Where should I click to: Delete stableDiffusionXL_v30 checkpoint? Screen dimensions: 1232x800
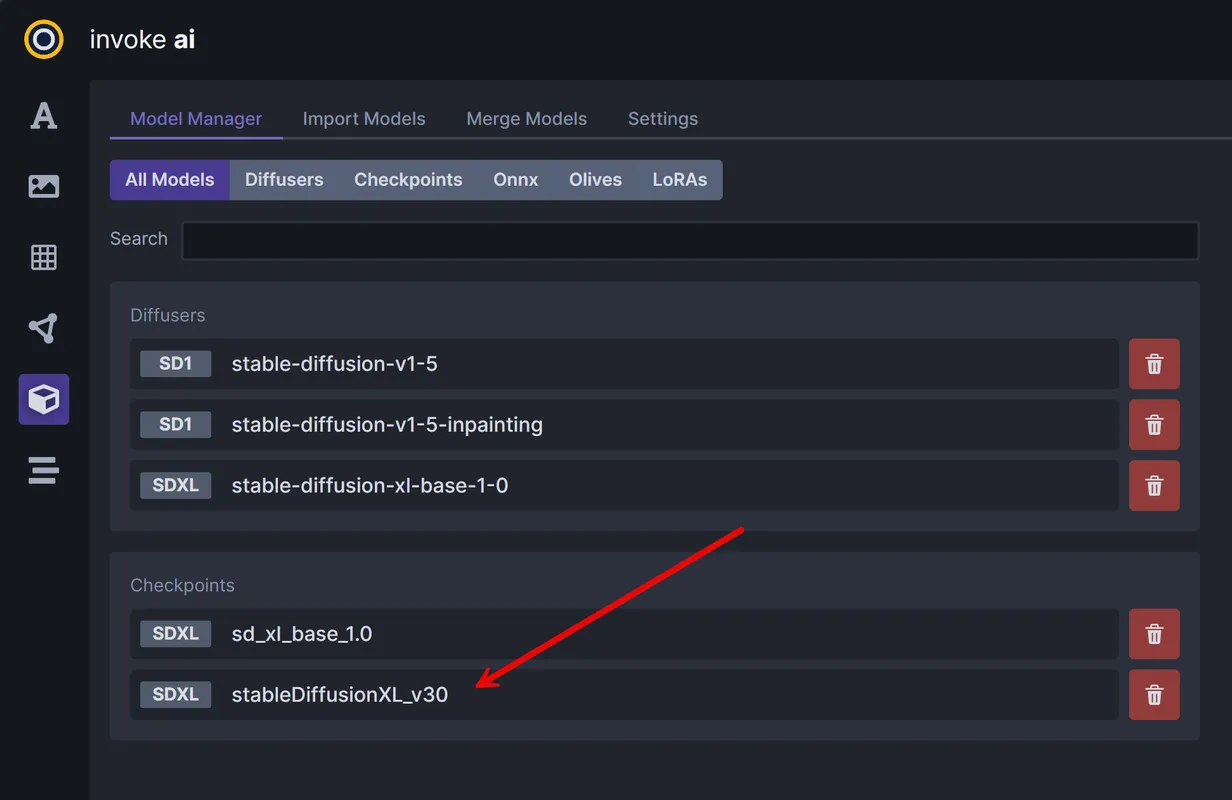point(1154,695)
